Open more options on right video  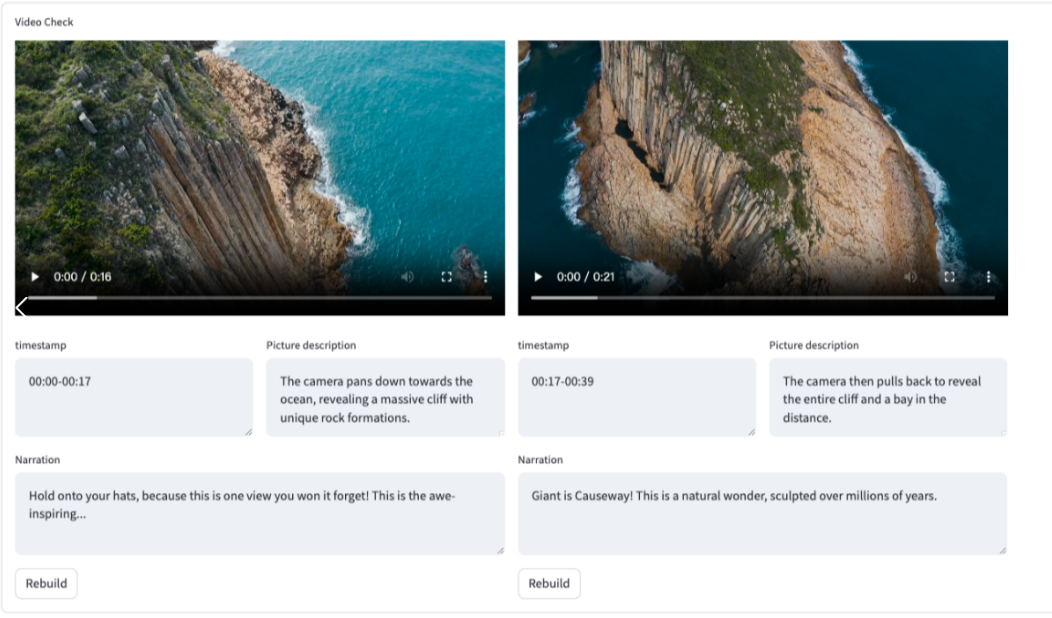[x=988, y=276]
